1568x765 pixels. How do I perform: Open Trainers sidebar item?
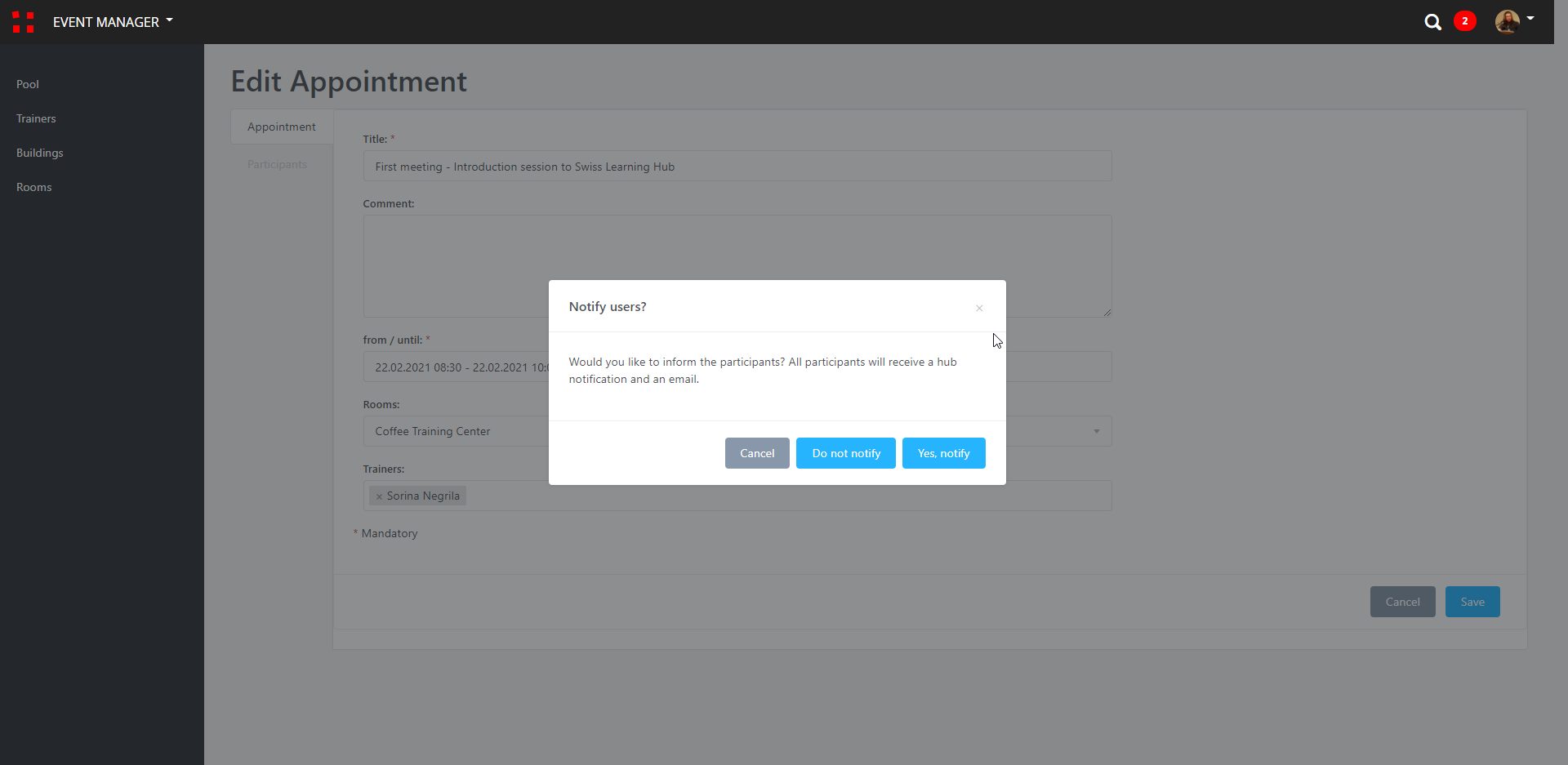click(36, 118)
